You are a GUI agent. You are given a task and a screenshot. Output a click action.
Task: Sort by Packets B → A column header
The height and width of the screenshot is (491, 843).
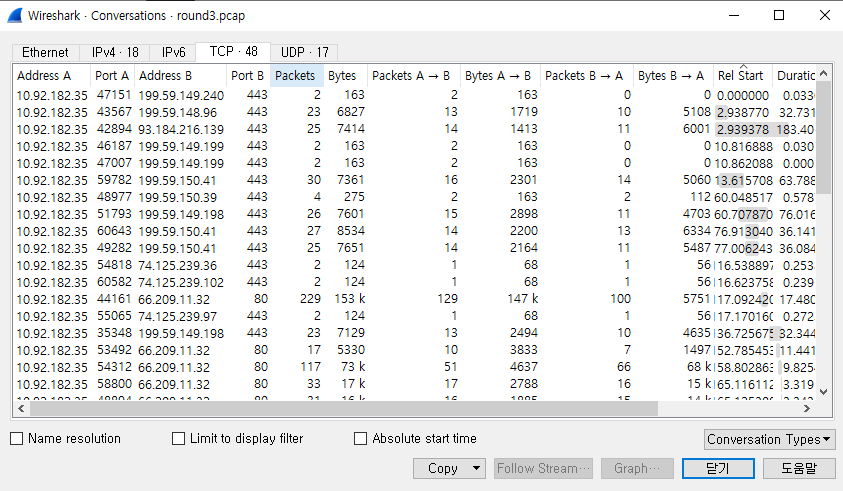coord(587,76)
